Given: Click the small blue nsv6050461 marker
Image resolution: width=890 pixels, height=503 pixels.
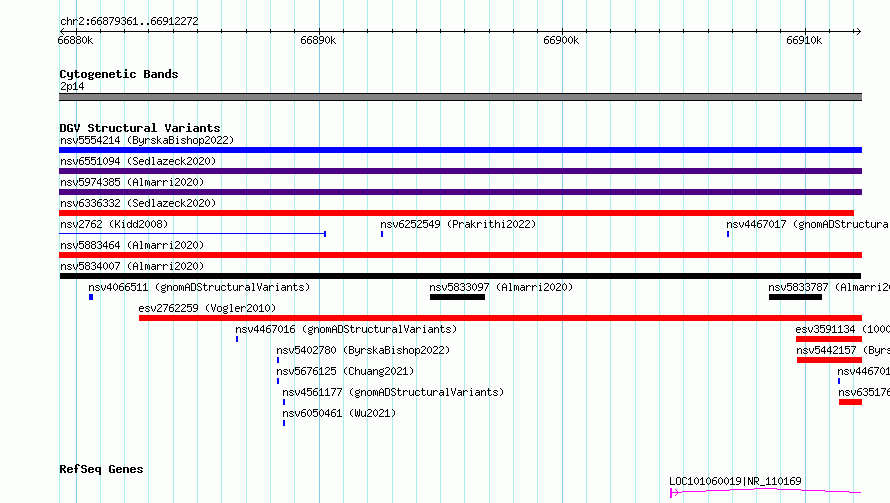Looking at the screenshot, I should 284,423.
